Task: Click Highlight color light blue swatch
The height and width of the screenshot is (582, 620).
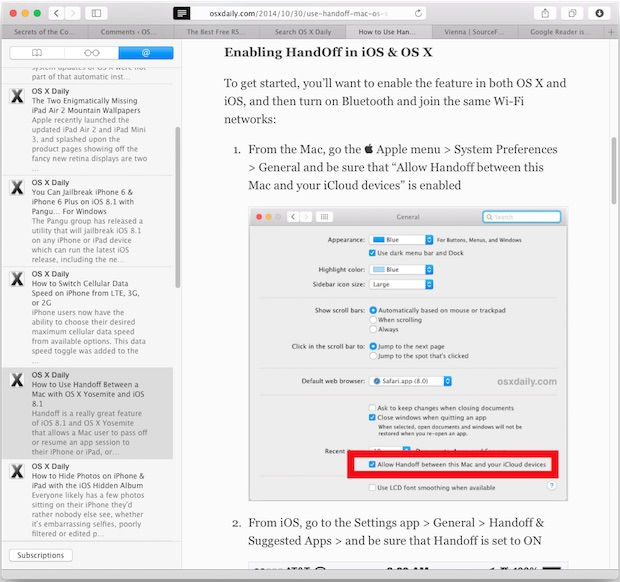Action: click(379, 270)
